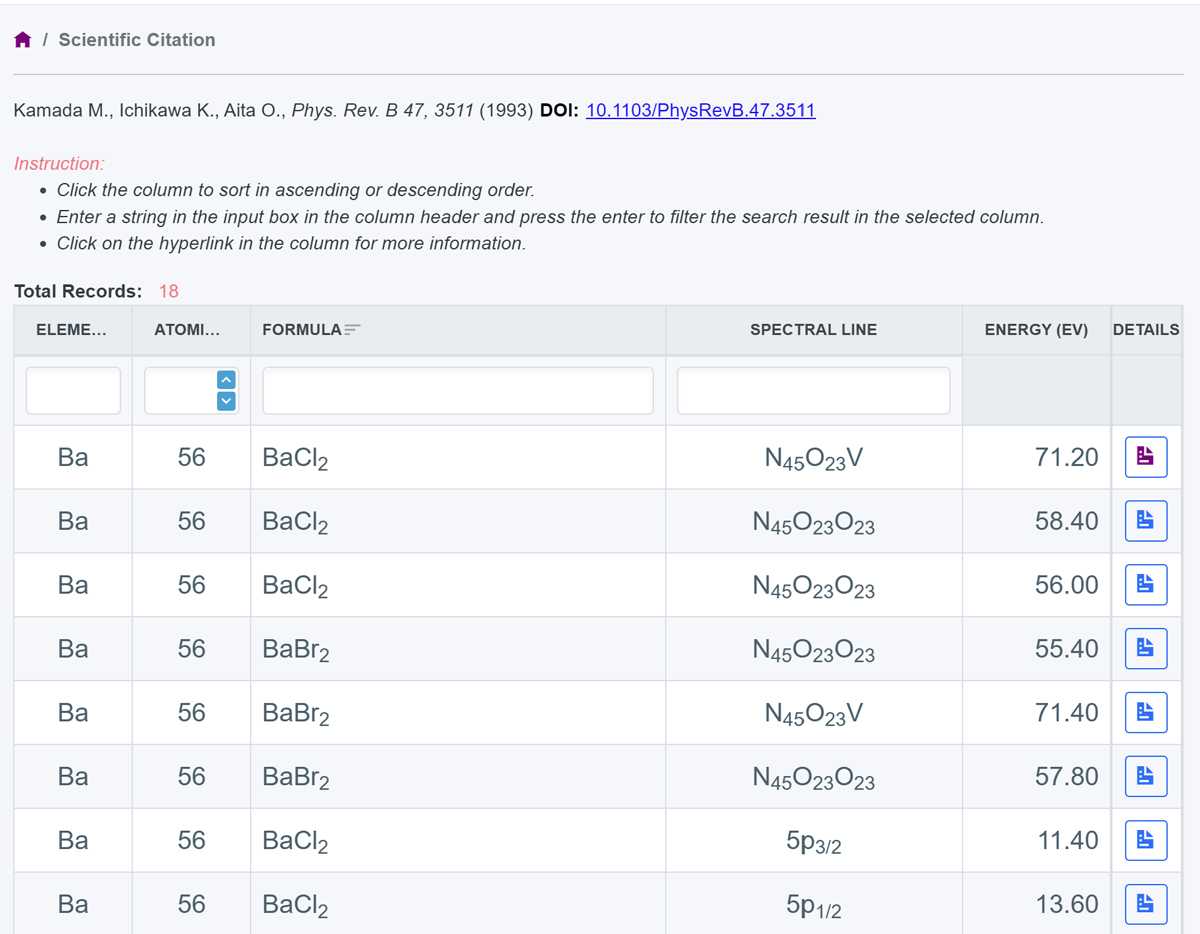Click the N45O23O23 line at 55.40
Screen dimensions: 1200x934
click(x=813, y=651)
